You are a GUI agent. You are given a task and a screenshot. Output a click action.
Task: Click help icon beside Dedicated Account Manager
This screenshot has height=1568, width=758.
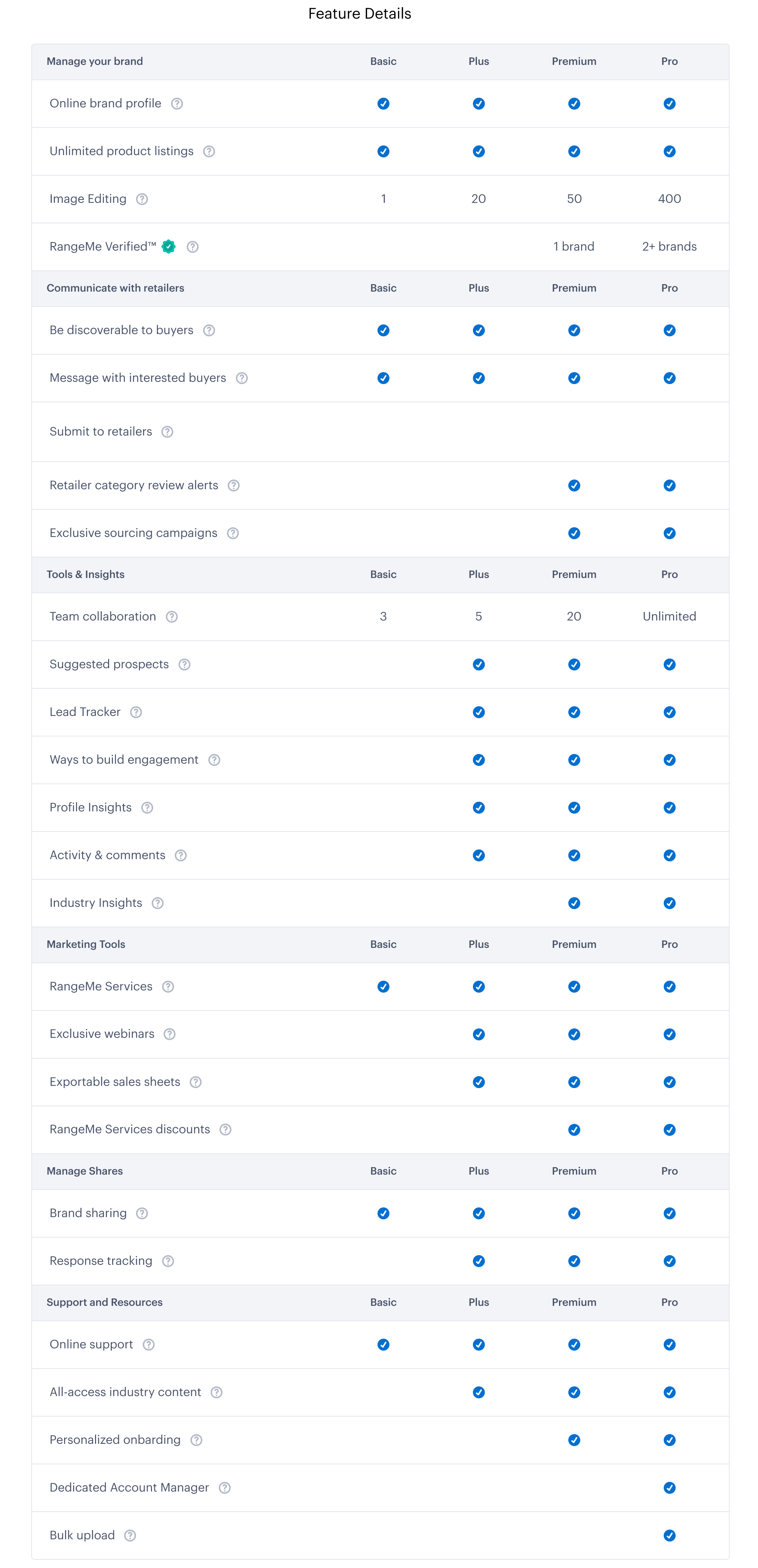224,1488
